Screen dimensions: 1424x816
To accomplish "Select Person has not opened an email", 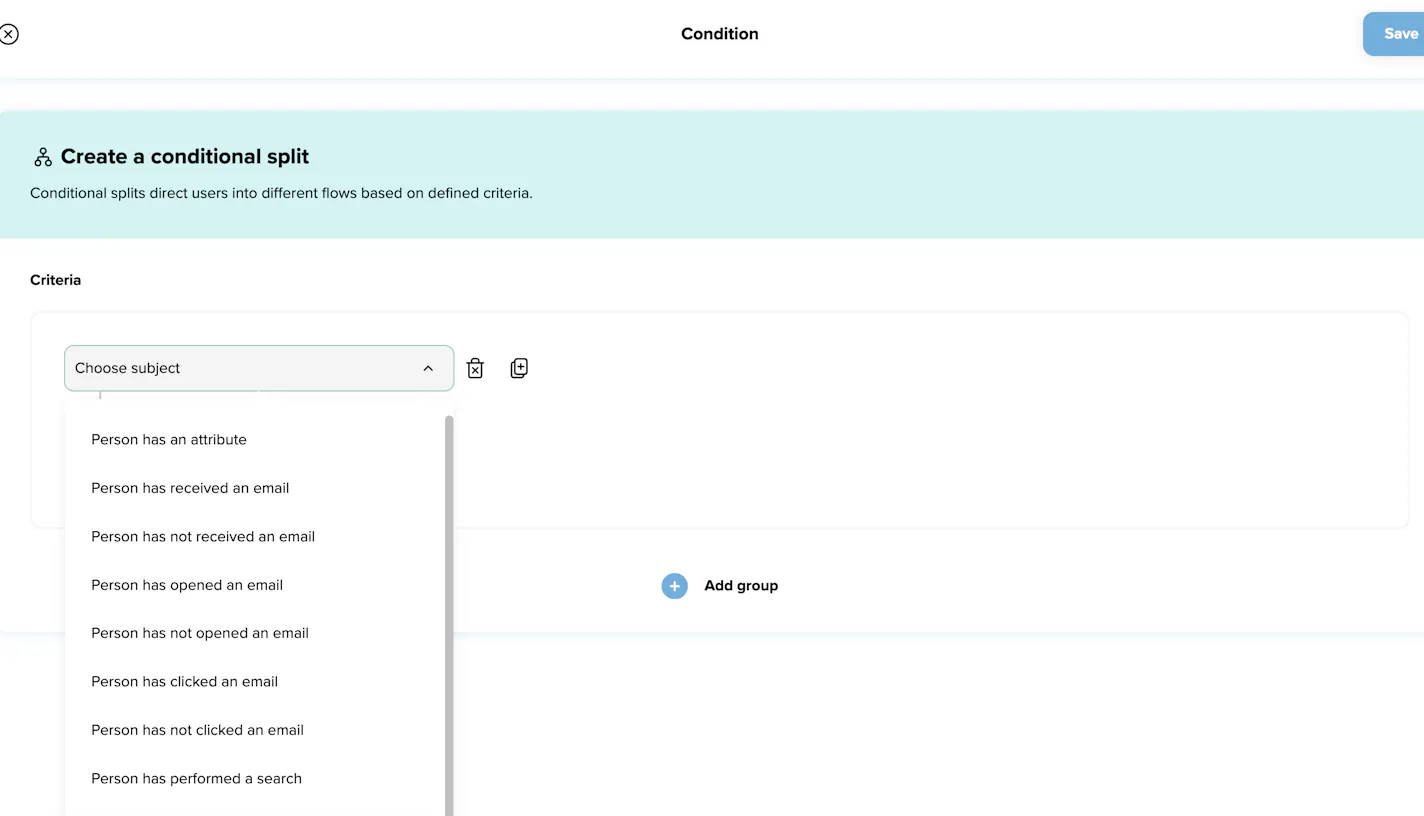I will 200,633.
